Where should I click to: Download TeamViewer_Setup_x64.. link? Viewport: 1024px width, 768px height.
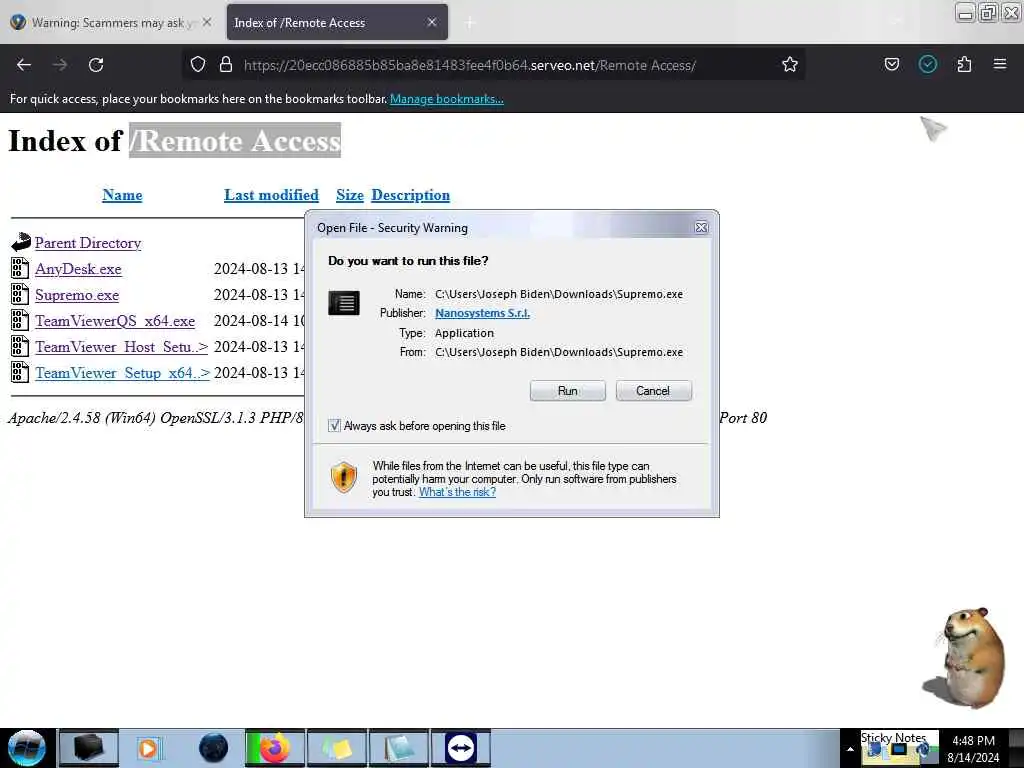pos(122,373)
